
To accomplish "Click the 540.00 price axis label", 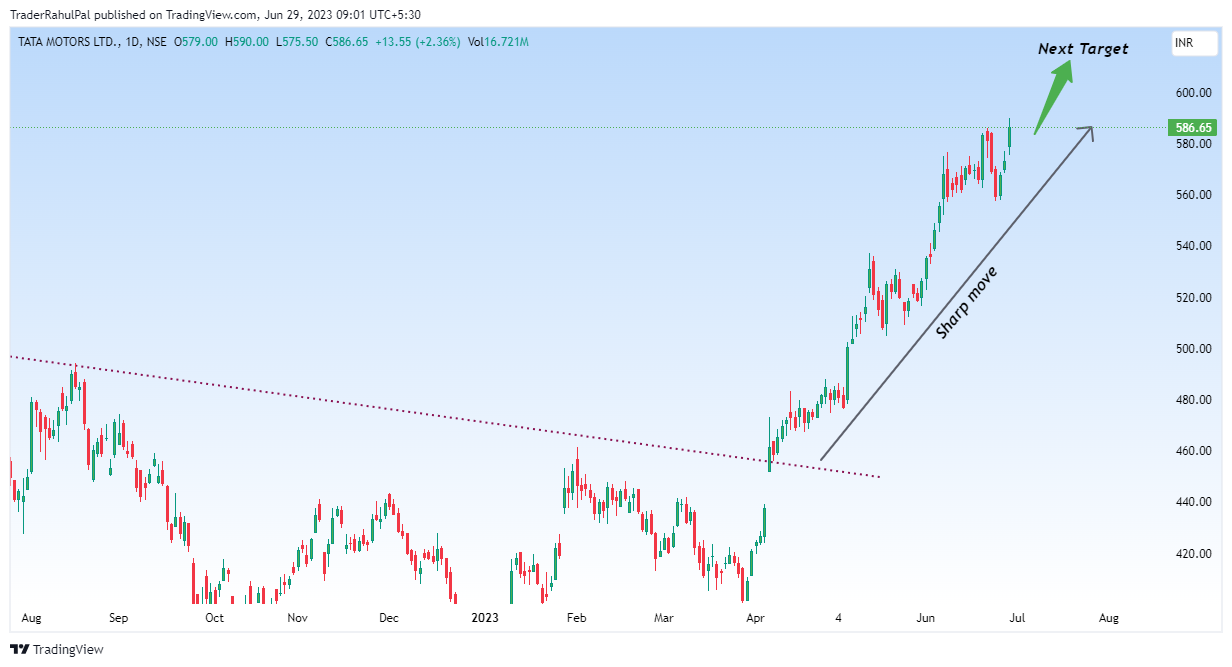I will pyautogui.click(x=1194, y=246).
